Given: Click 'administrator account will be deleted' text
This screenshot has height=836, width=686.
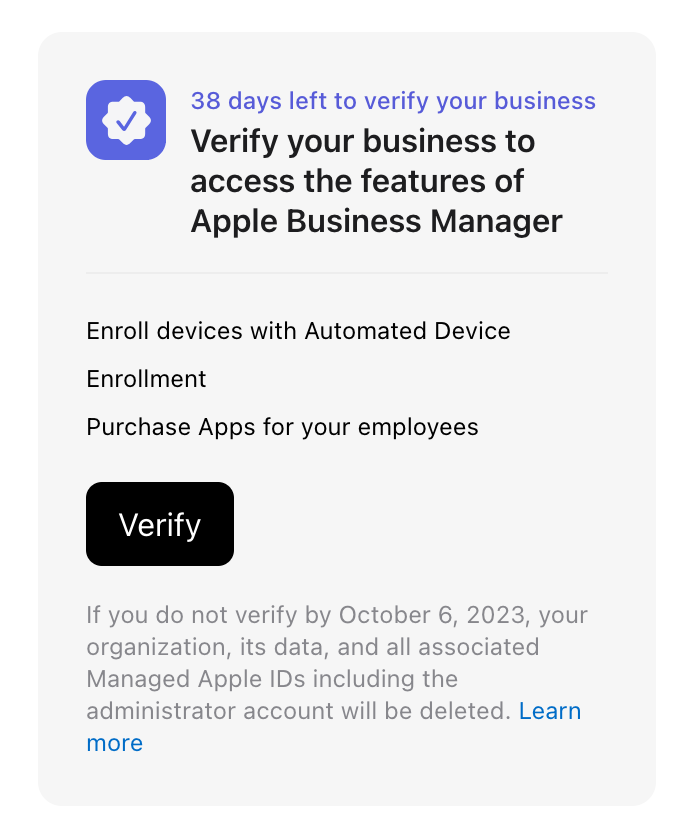Looking at the screenshot, I should [x=298, y=711].
